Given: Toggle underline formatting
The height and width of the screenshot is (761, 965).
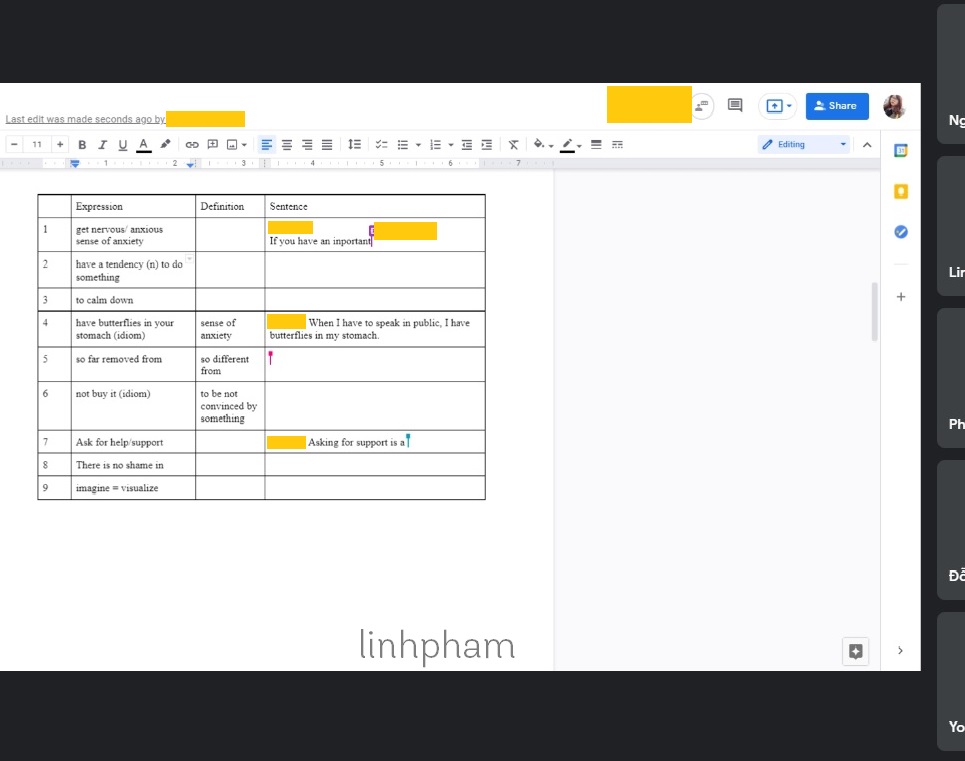Looking at the screenshot, I should [x=123, y=145].
